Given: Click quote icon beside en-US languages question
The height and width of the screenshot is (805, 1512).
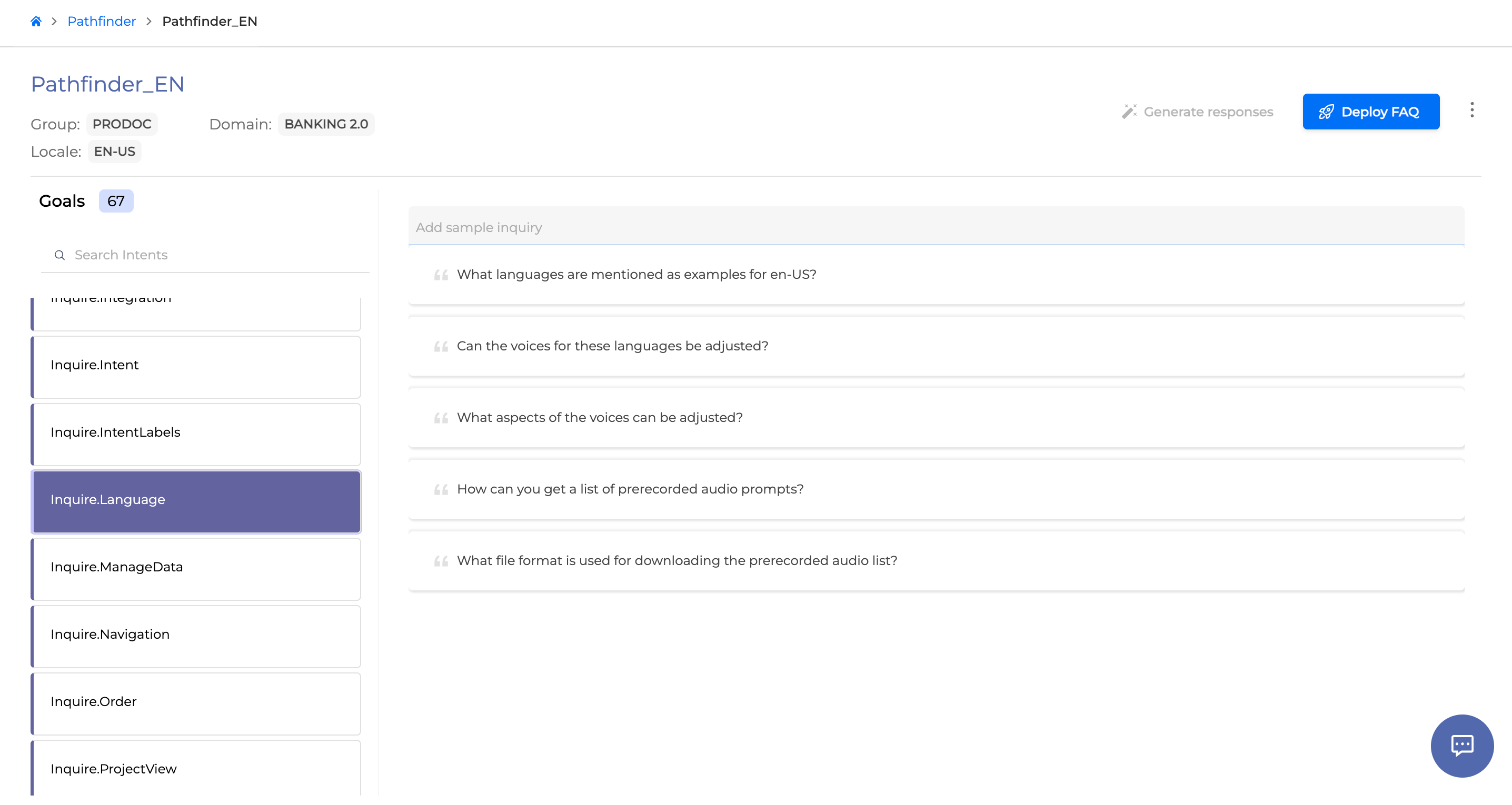Looking at the screenshot, I should (x=441, y=275).
